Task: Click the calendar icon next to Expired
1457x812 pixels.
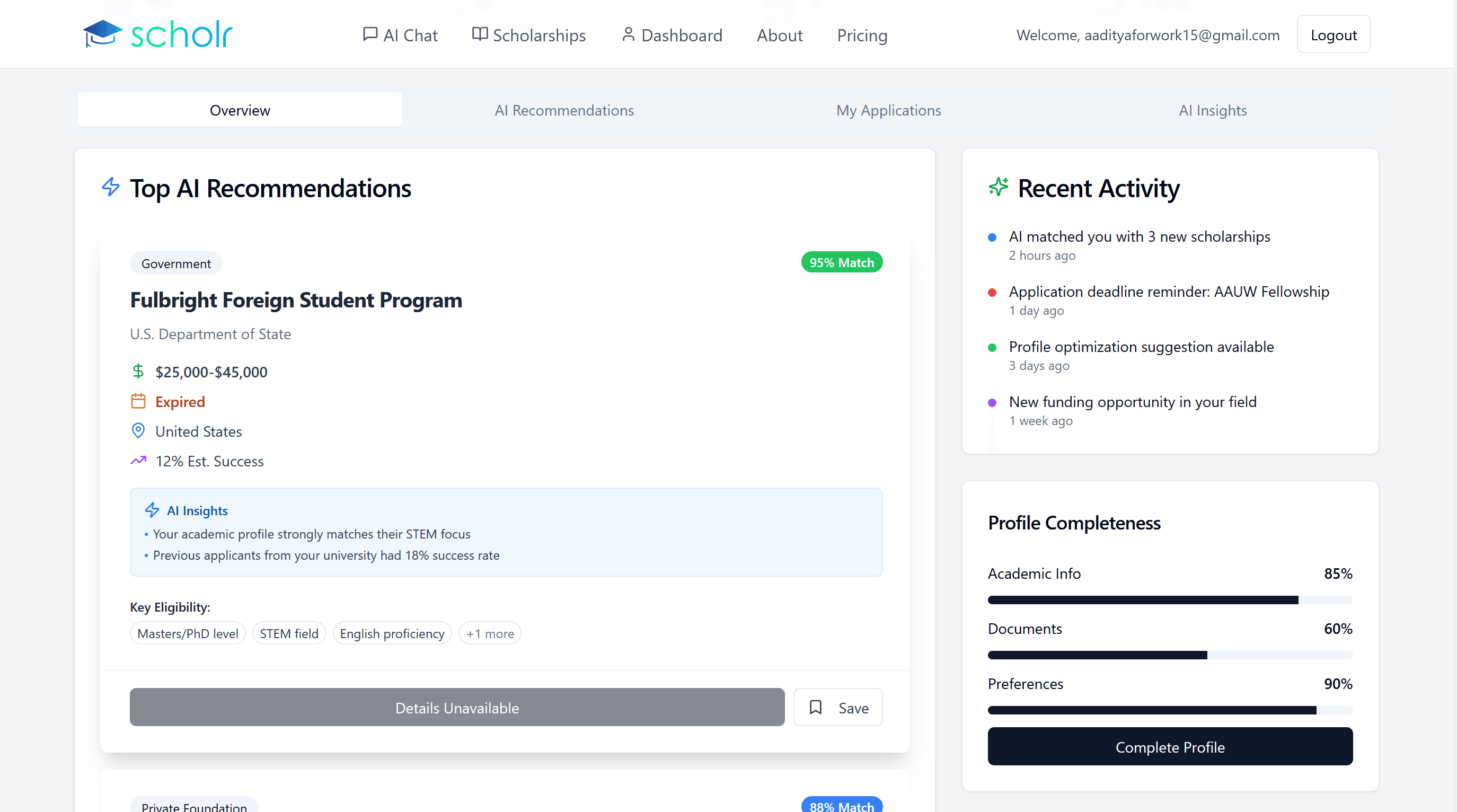Action: click(138, 401)
